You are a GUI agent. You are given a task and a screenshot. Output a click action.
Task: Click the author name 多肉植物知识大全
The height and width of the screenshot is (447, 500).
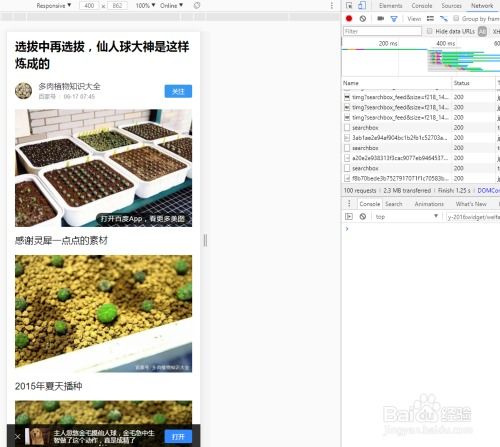click(69, 86)
